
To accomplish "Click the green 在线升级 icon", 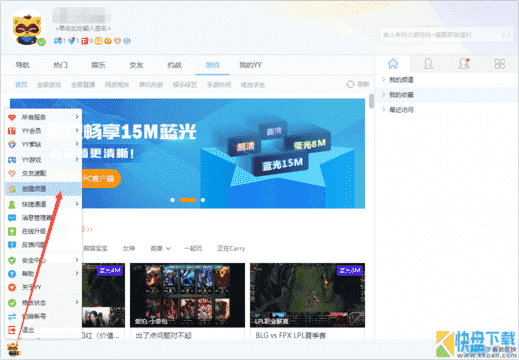I will [x=12, y=231].
